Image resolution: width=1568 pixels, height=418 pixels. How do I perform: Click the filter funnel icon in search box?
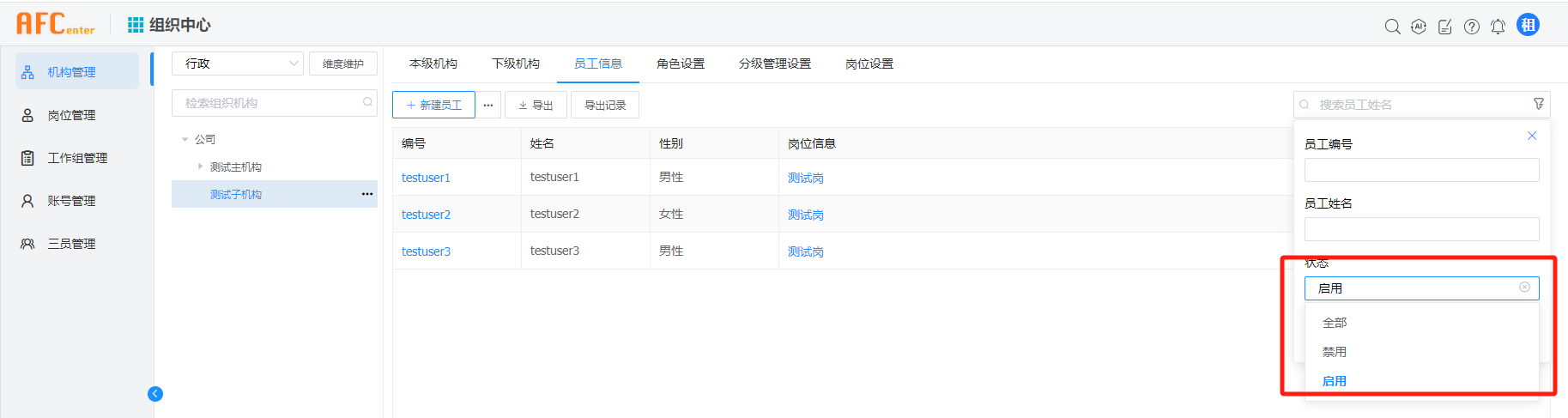pos(1539,104)
